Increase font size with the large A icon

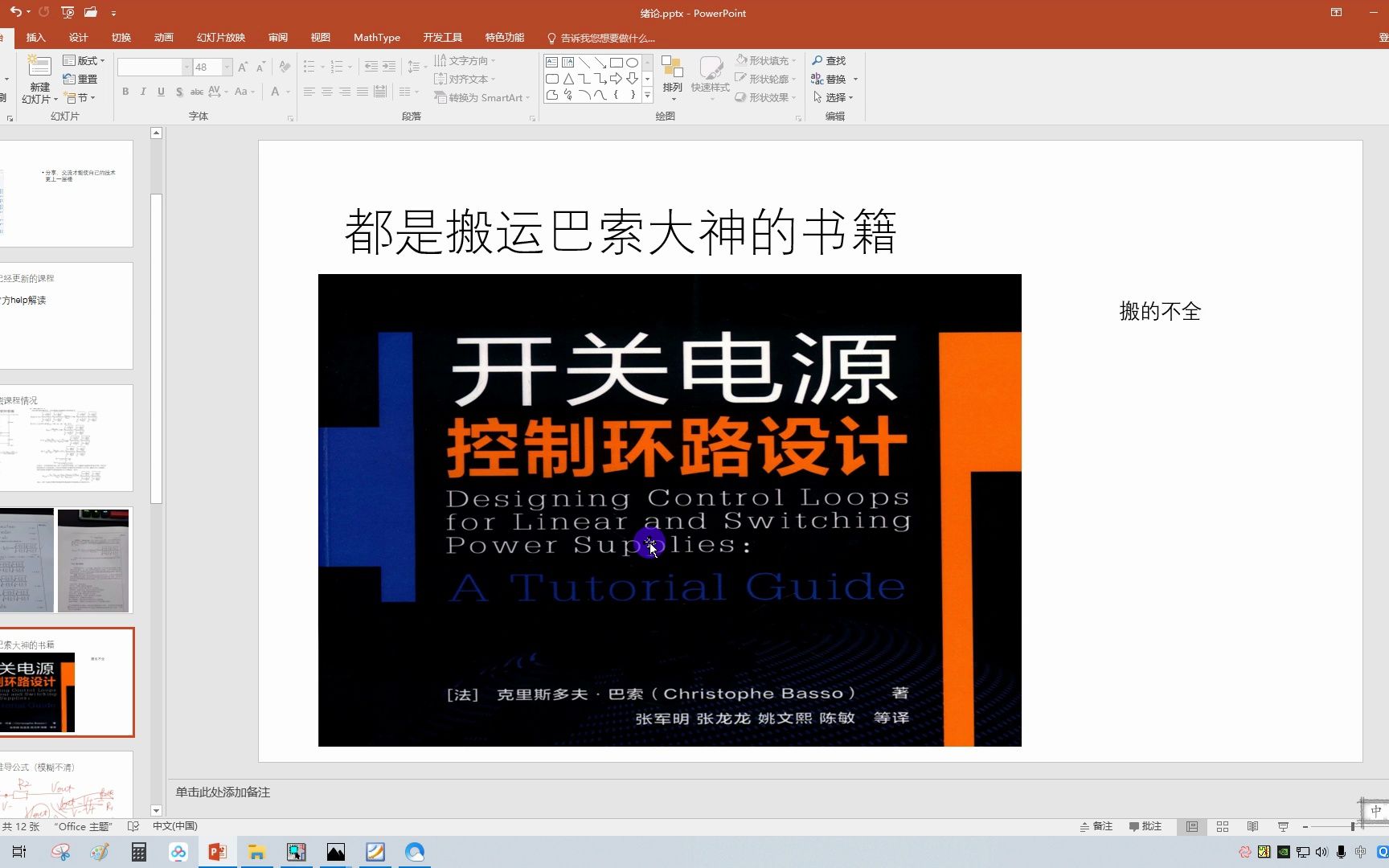[243, 68]
